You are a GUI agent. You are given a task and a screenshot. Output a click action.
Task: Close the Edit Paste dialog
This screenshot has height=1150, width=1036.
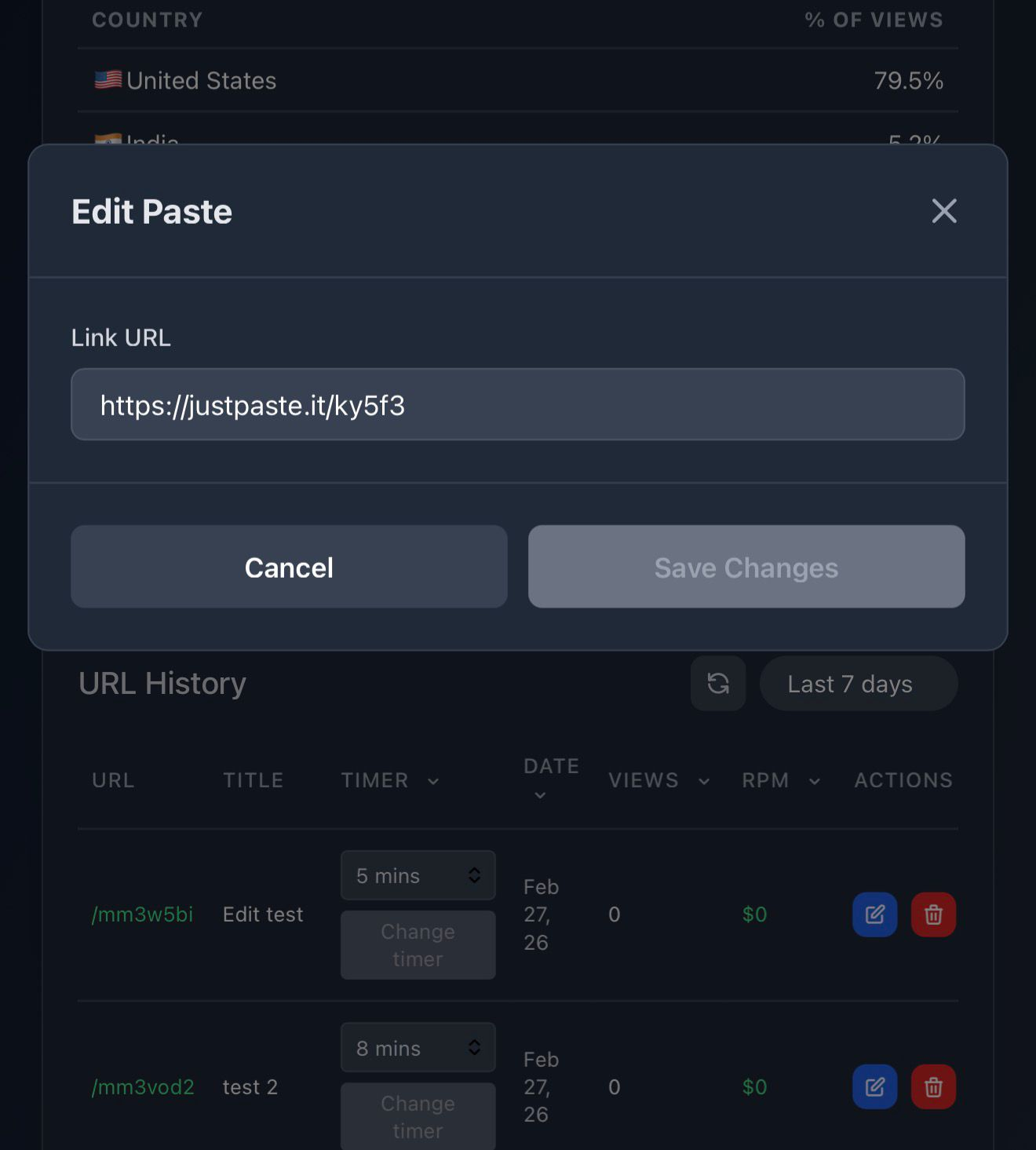click(x=944, y=211)
